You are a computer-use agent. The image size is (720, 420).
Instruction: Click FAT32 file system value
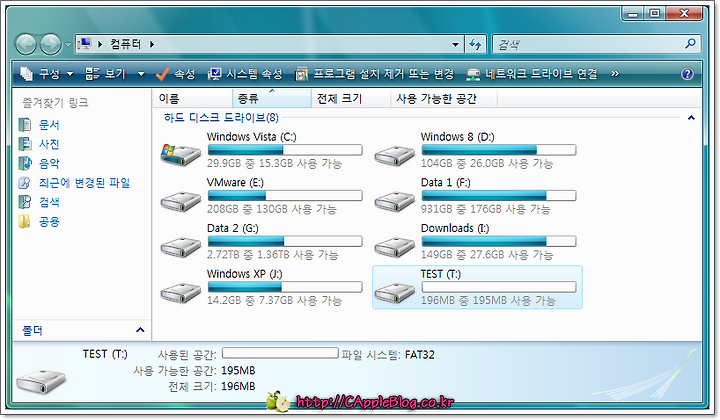click(x=420, y=355)
